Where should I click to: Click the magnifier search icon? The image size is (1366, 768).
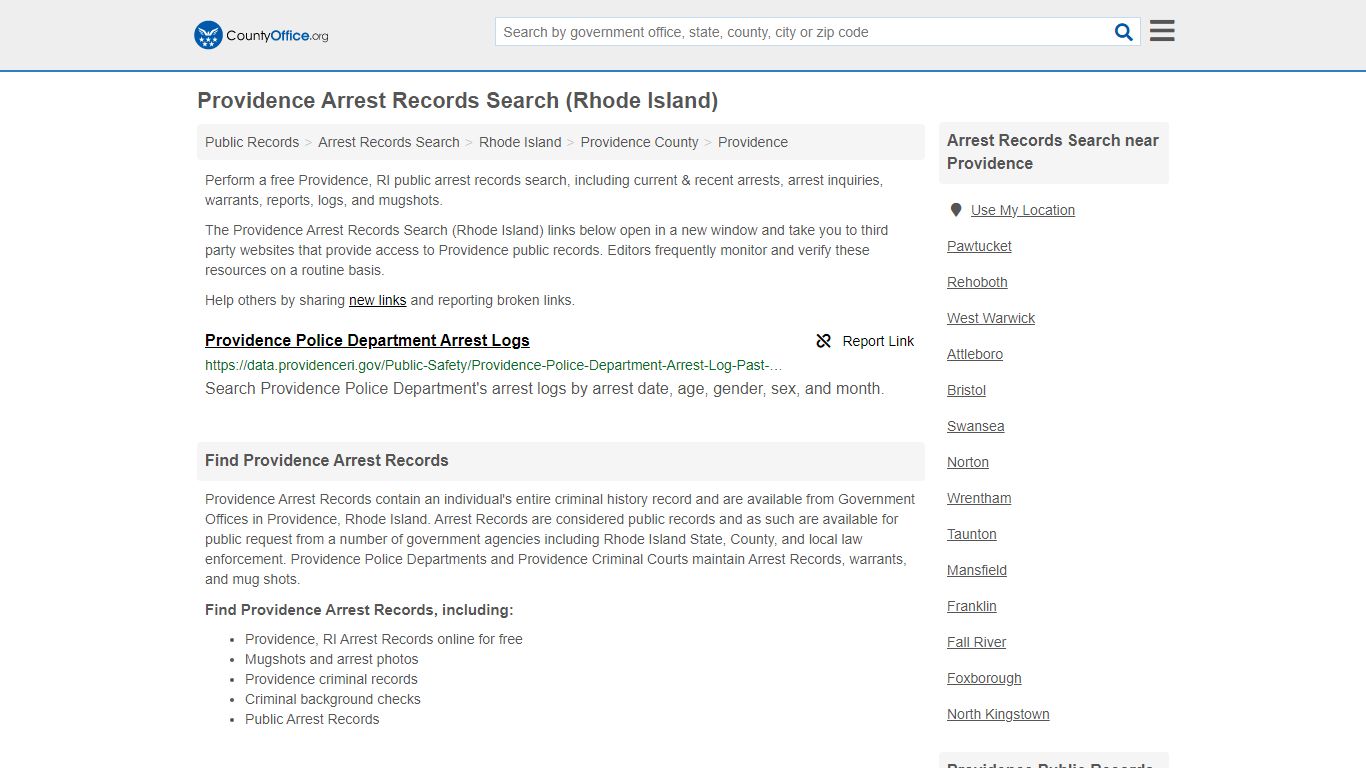(x=1124, y=32)
